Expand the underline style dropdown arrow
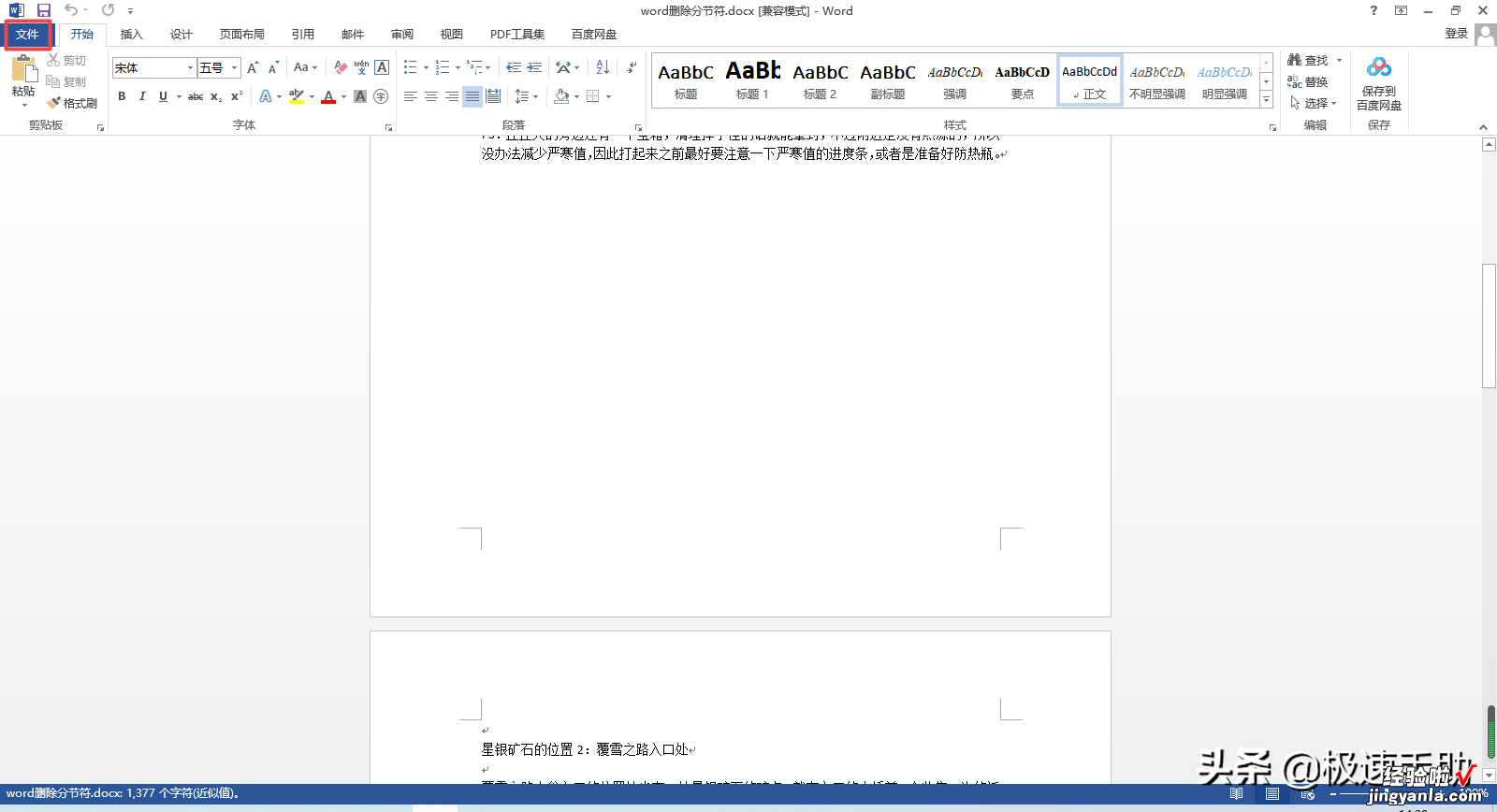 coord(179,96)
